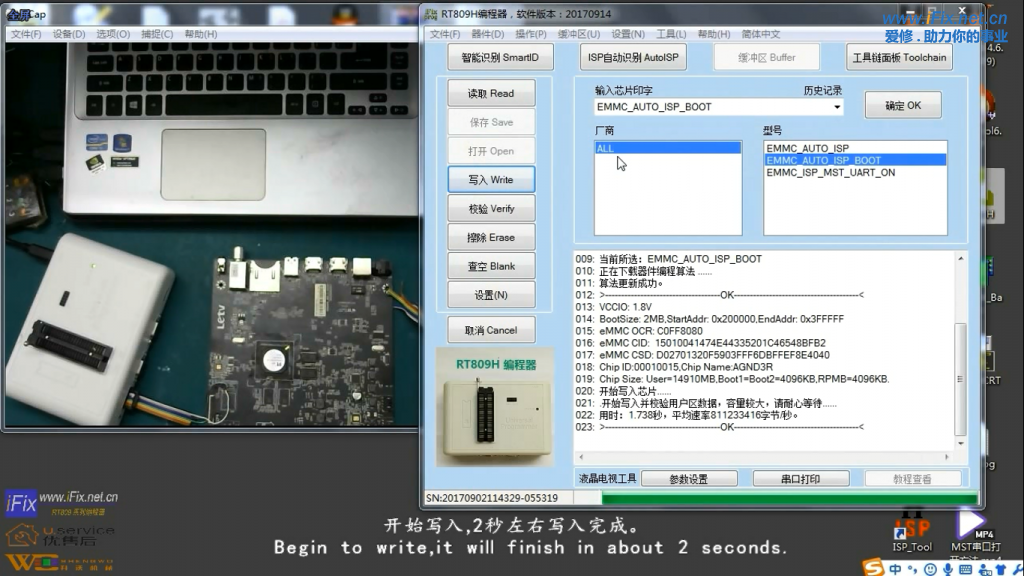The image size is (1024, 576).
Task: Select EMMC_AUTO_ISP in the model list
Action: [x=807, y=148]
